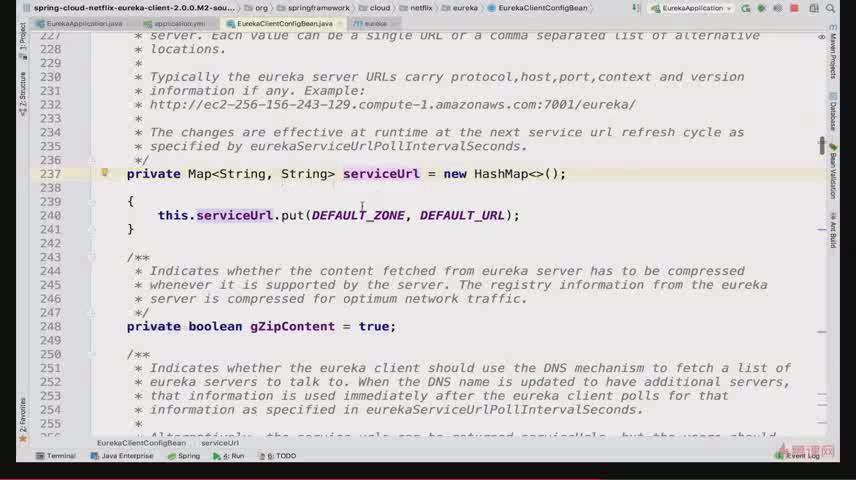Open Ant Build side panel
This screenshot has height=480, width=856.
[x=833, y=230]
